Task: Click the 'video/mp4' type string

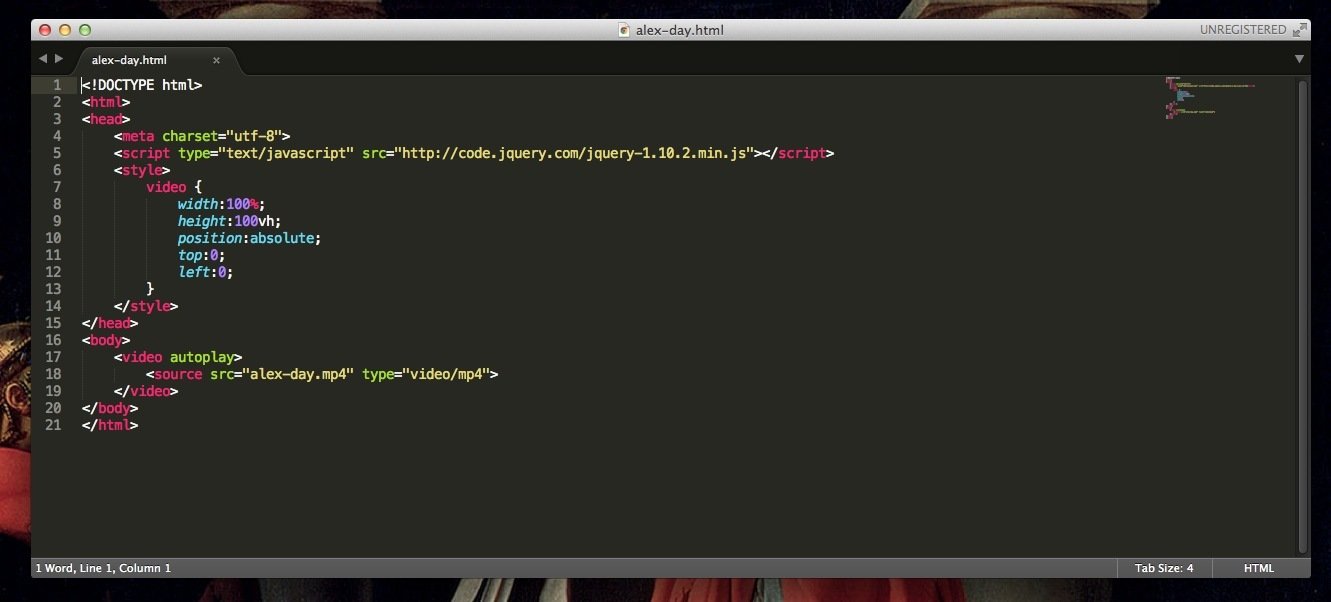Action: click(x=444, y=374)
